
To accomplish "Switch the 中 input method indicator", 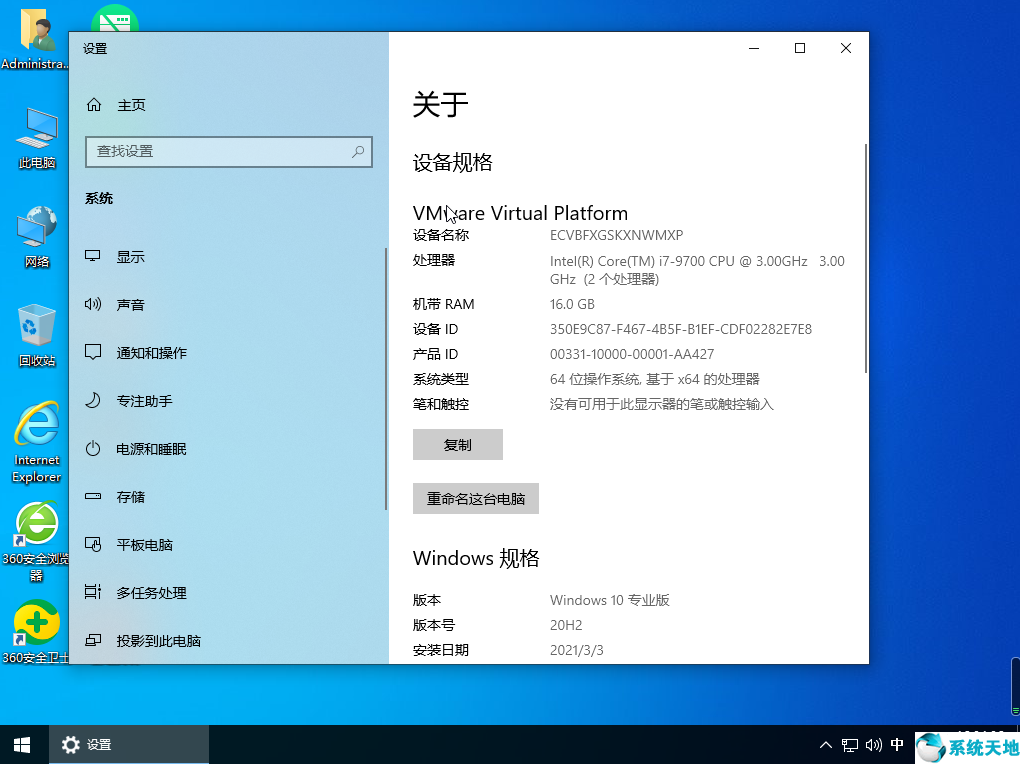I will [897, 745].
